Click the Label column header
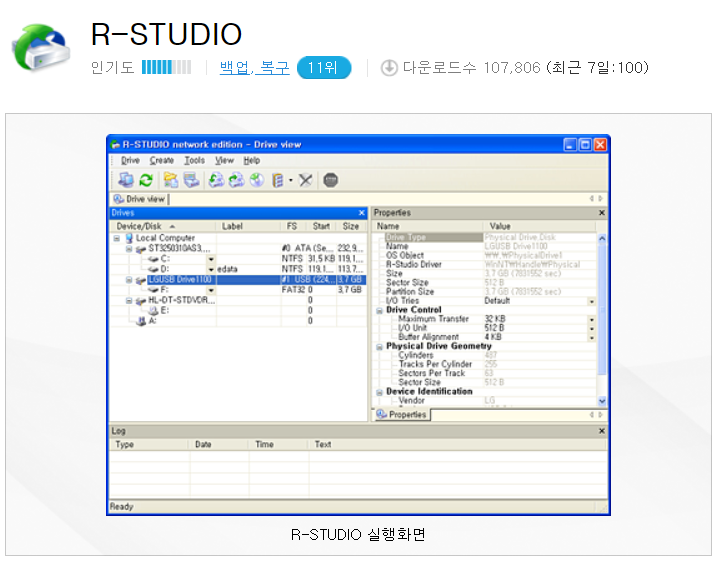This screenshot has height=561, width=719. point(248,226)
